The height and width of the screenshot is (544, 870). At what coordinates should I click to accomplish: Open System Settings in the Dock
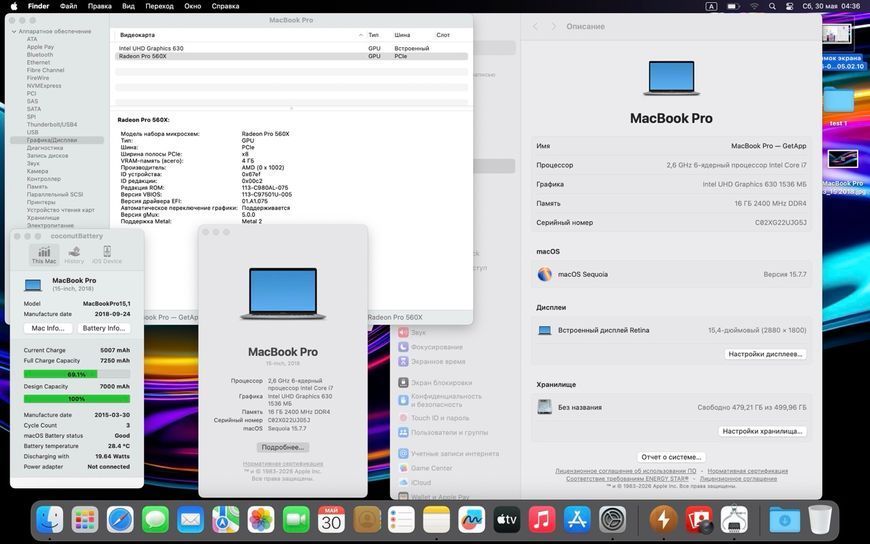(x=613, y=520)
